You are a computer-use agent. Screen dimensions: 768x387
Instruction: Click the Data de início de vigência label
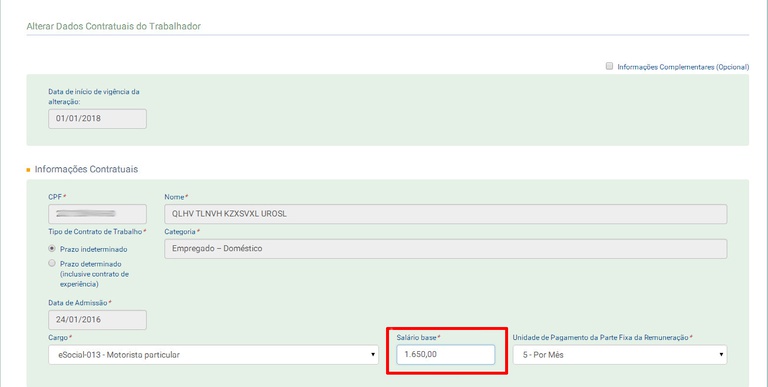[x=94, y=97]
